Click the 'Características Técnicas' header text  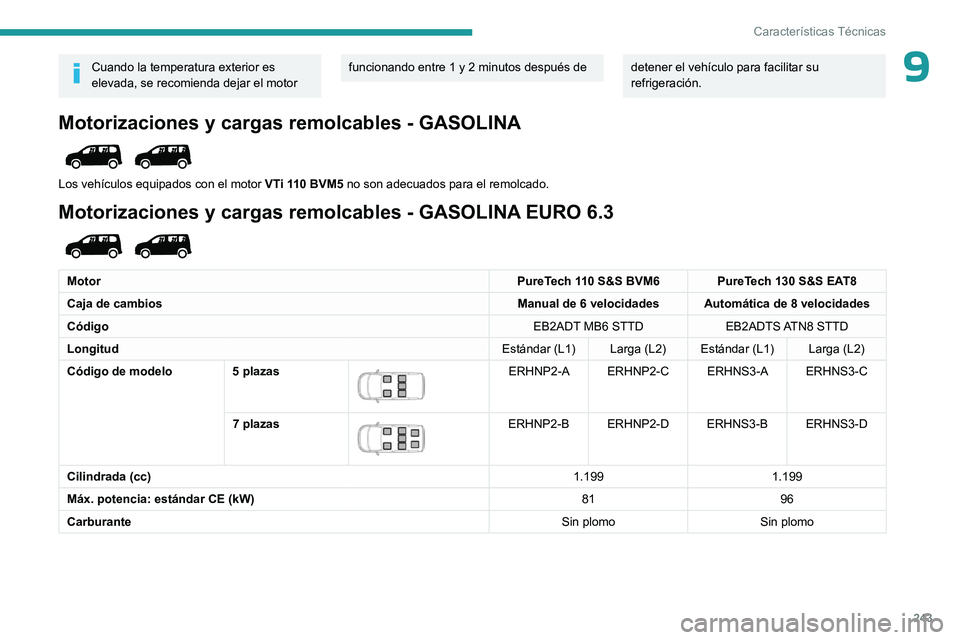[x=819, y=31]
